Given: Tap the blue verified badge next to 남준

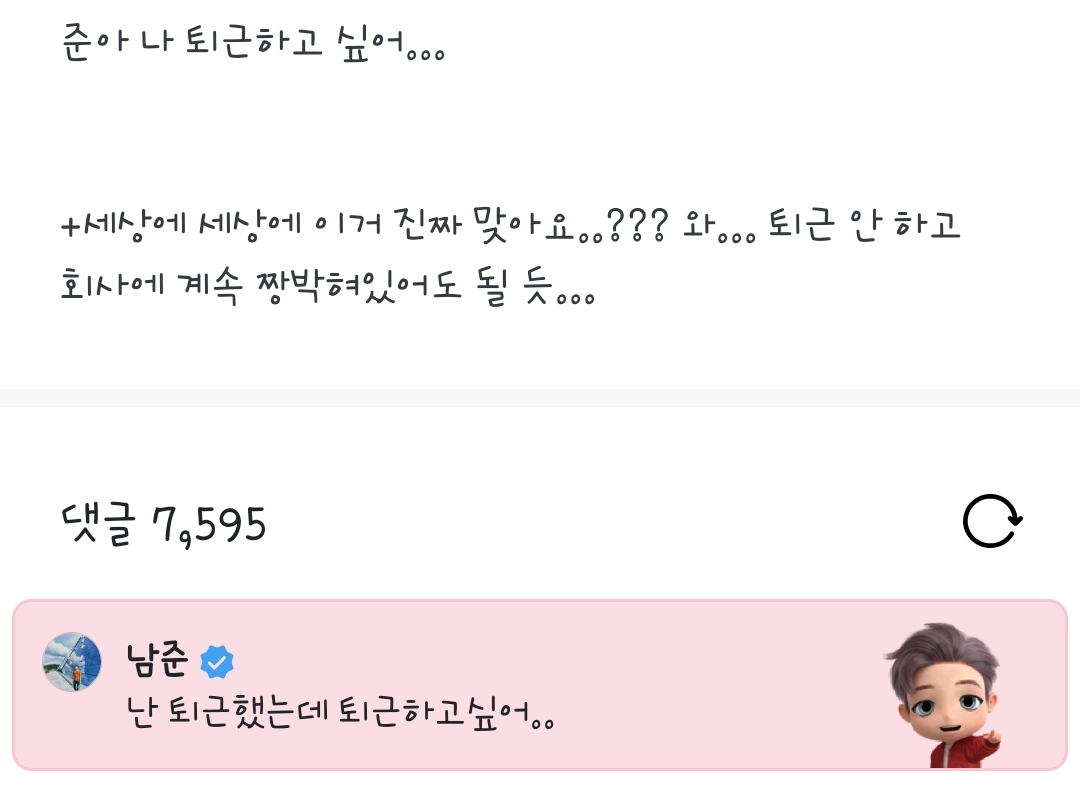Looking at the screenshot, I should pos(217,662).
